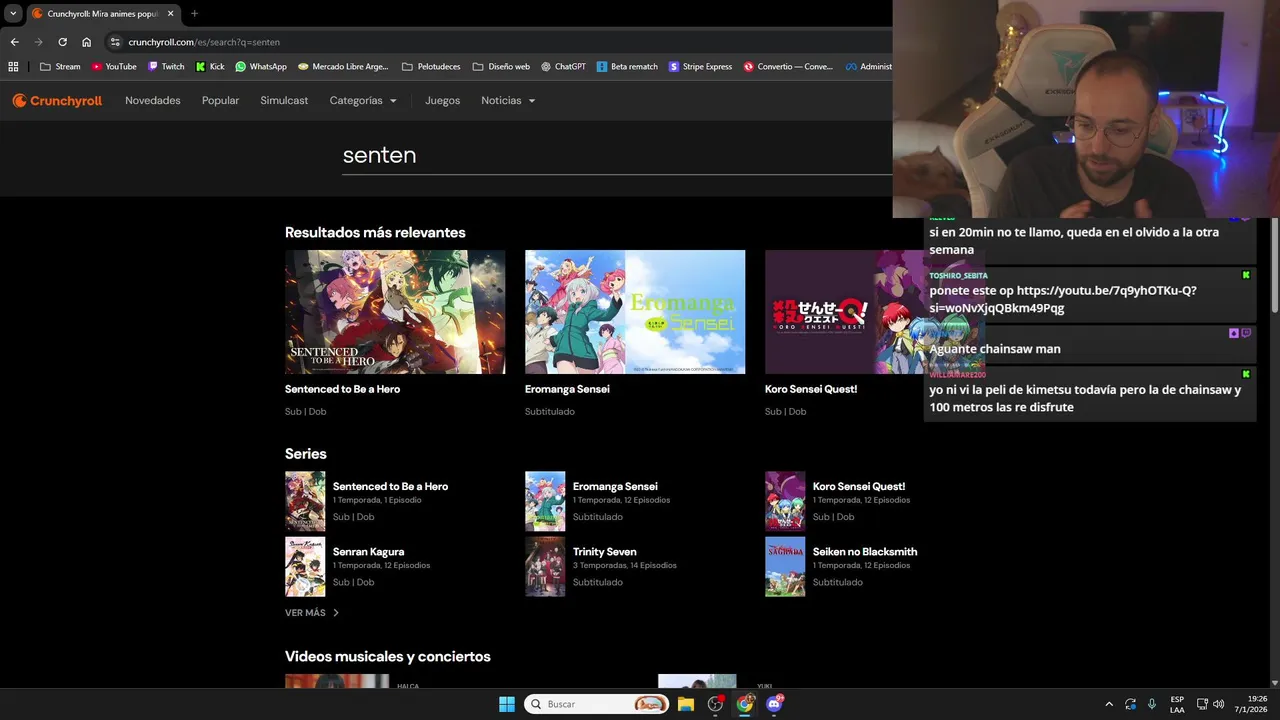
Task: Open the Windows Start menu
Action: (507, 704)
